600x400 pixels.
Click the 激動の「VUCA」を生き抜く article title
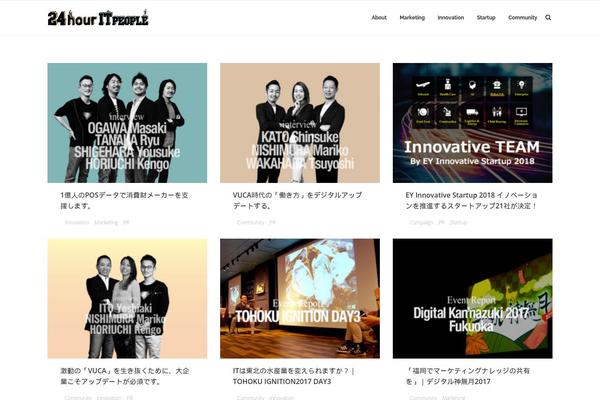pos(125,376)
